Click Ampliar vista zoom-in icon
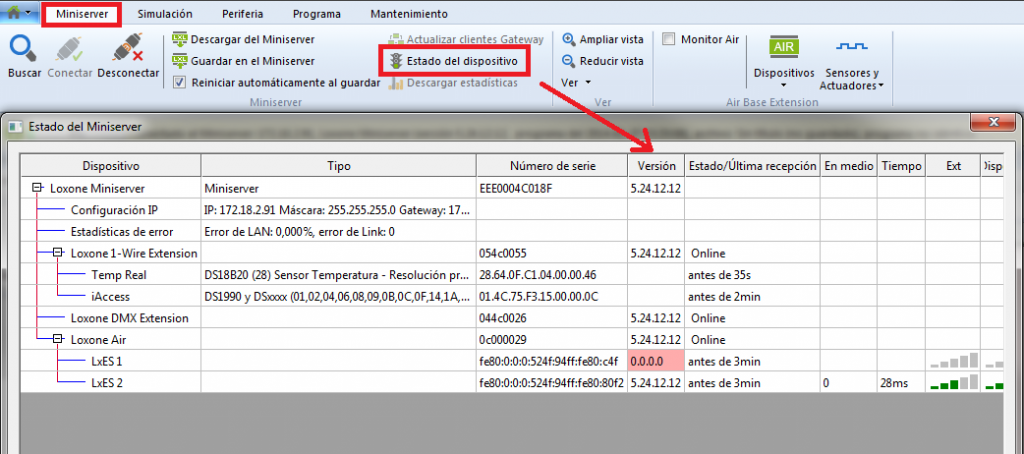Screen dimensions: 1024x454 tap(570, 39)
